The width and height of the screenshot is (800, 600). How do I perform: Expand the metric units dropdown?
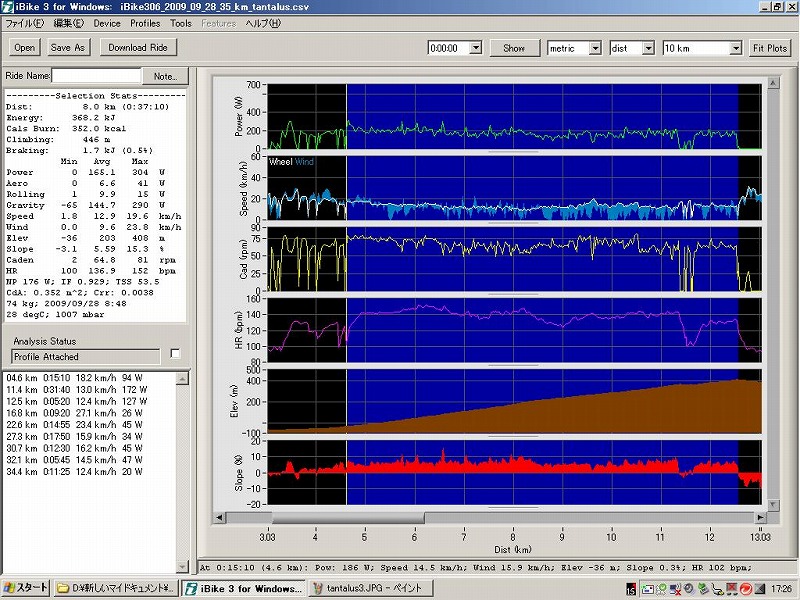tap(595, 48)
